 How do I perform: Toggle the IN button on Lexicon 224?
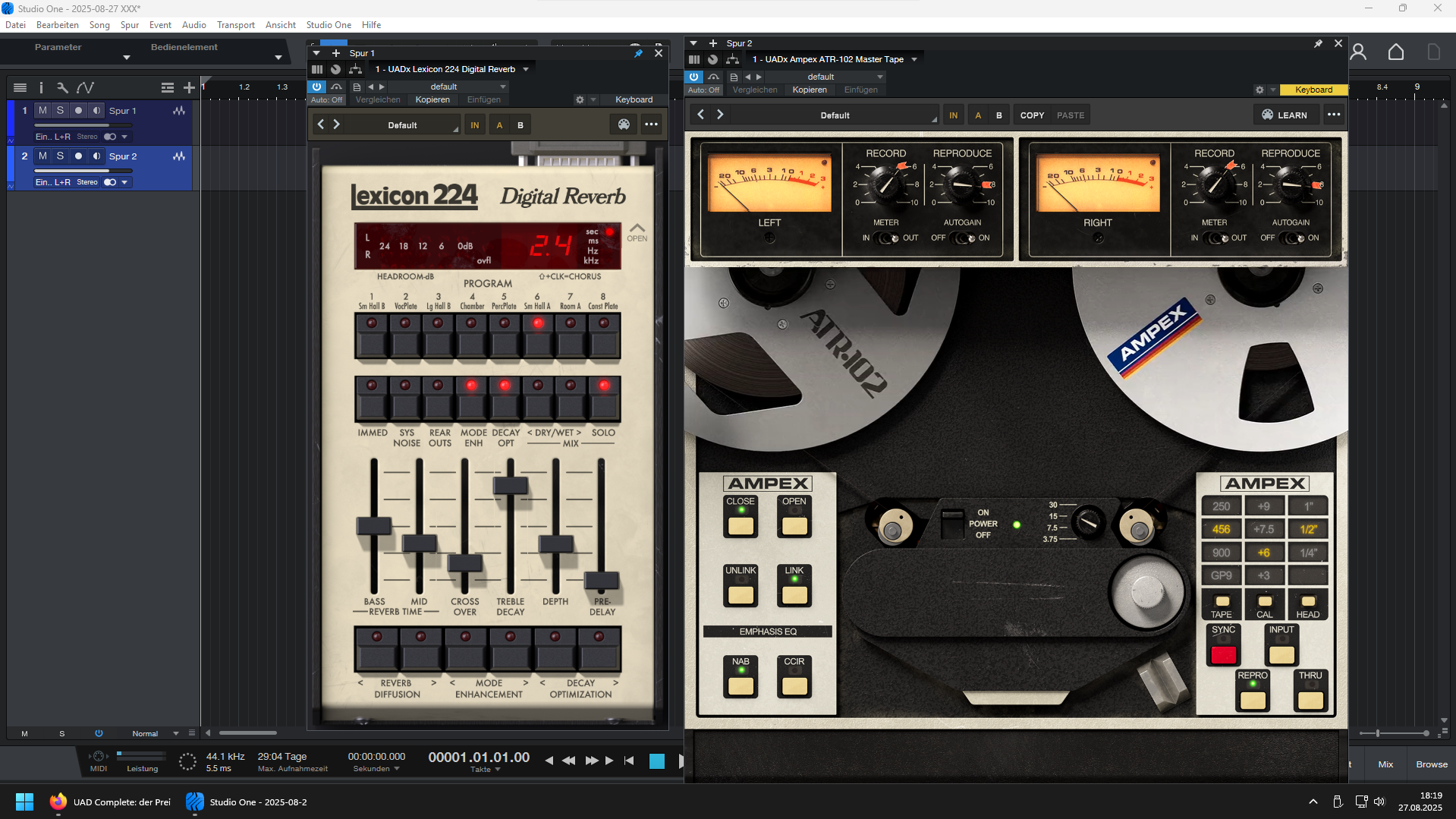coord(475,125)
